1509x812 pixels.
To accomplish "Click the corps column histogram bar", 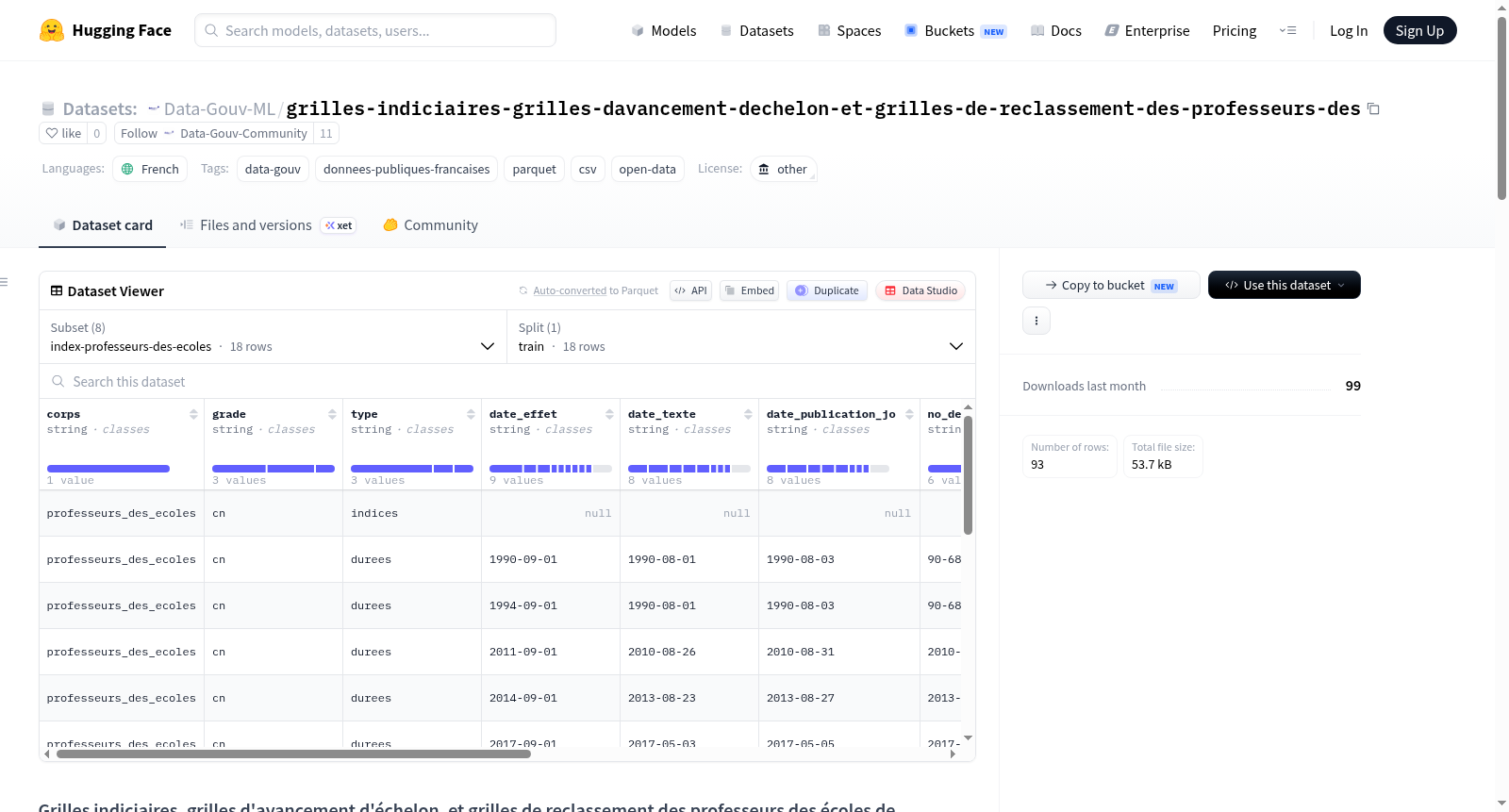I will pyautogui.click(x=108, y=469).
